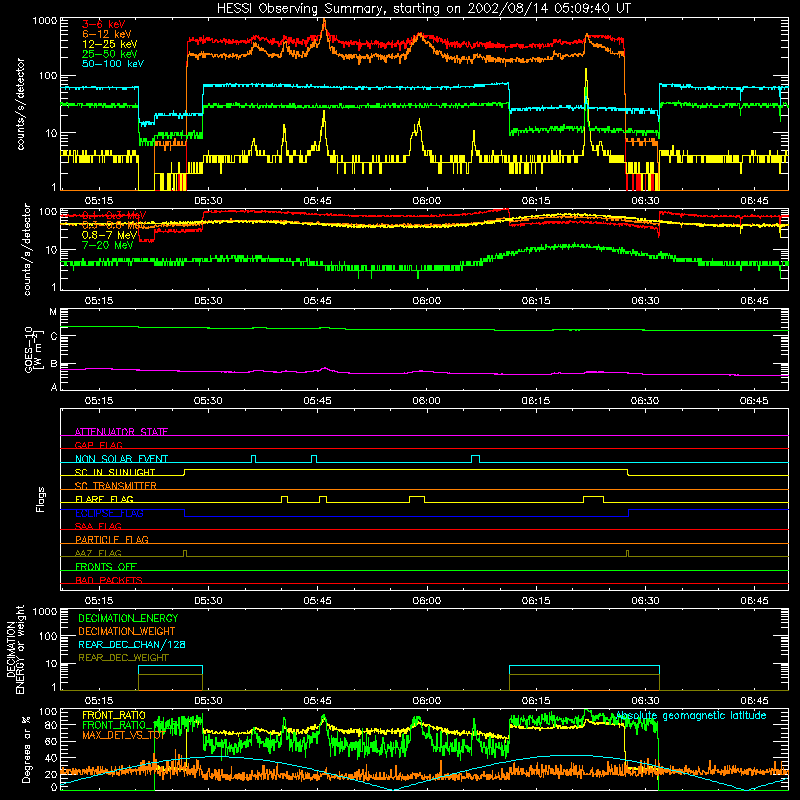The width and height of the screenshot is (800, 800).
Task: Pick the REAR_DEC_WEIGHT legend entry
Action: click(123, 658)
